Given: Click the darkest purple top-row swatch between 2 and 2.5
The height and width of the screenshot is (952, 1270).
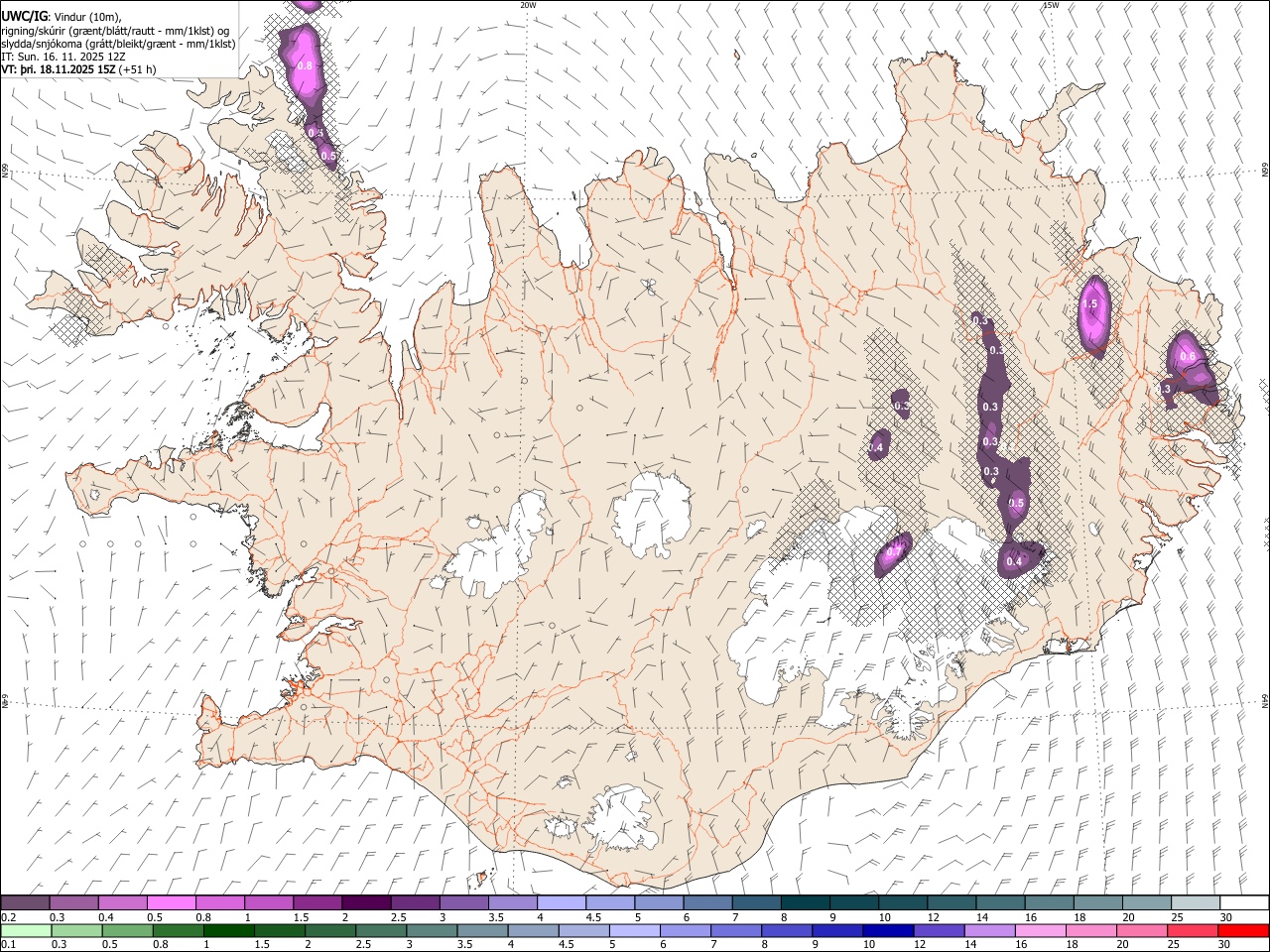Looking at the screenshot, I should coord(366,902).
